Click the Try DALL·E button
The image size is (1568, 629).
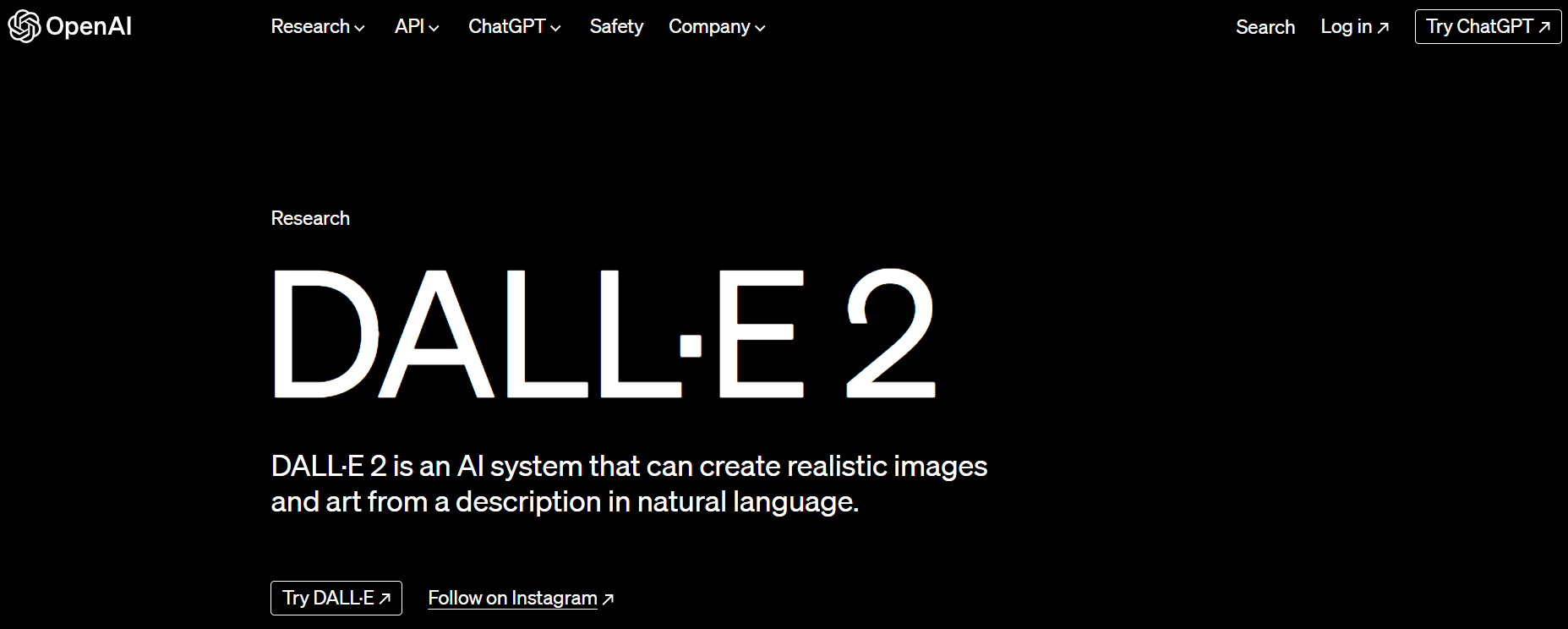tap(336, 598)
